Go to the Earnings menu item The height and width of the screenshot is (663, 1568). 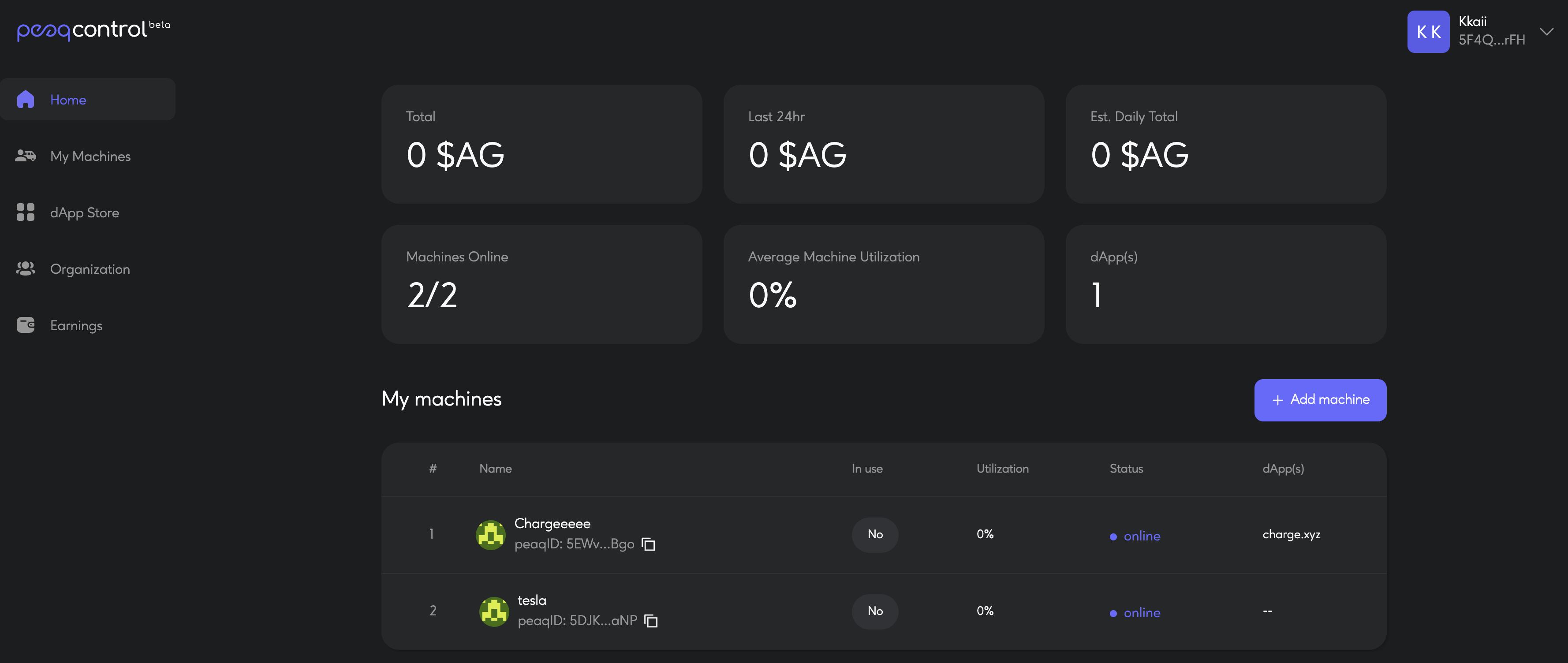[76, 325]
